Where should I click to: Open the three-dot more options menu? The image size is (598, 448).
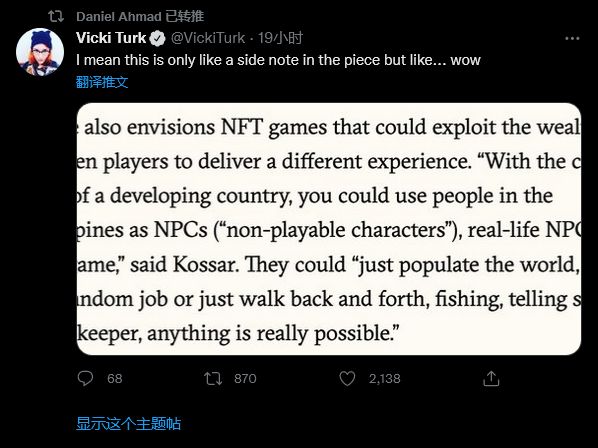pyautogui.click(x=572, y=39)
